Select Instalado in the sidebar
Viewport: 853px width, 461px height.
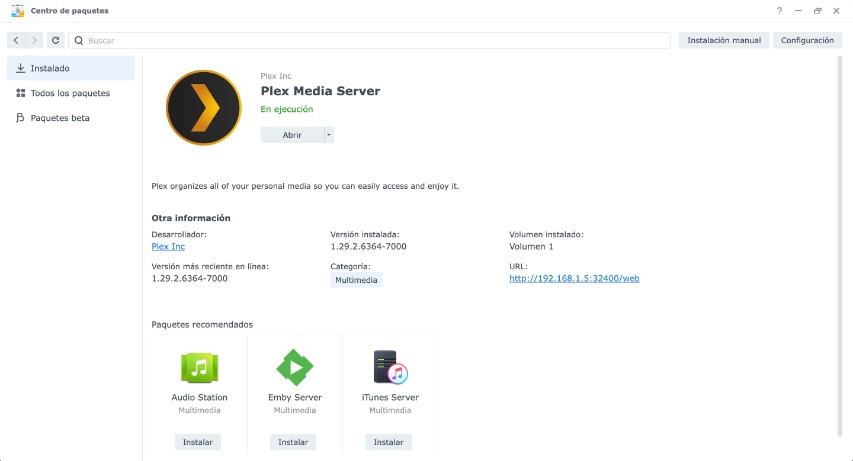pos(71,68)
